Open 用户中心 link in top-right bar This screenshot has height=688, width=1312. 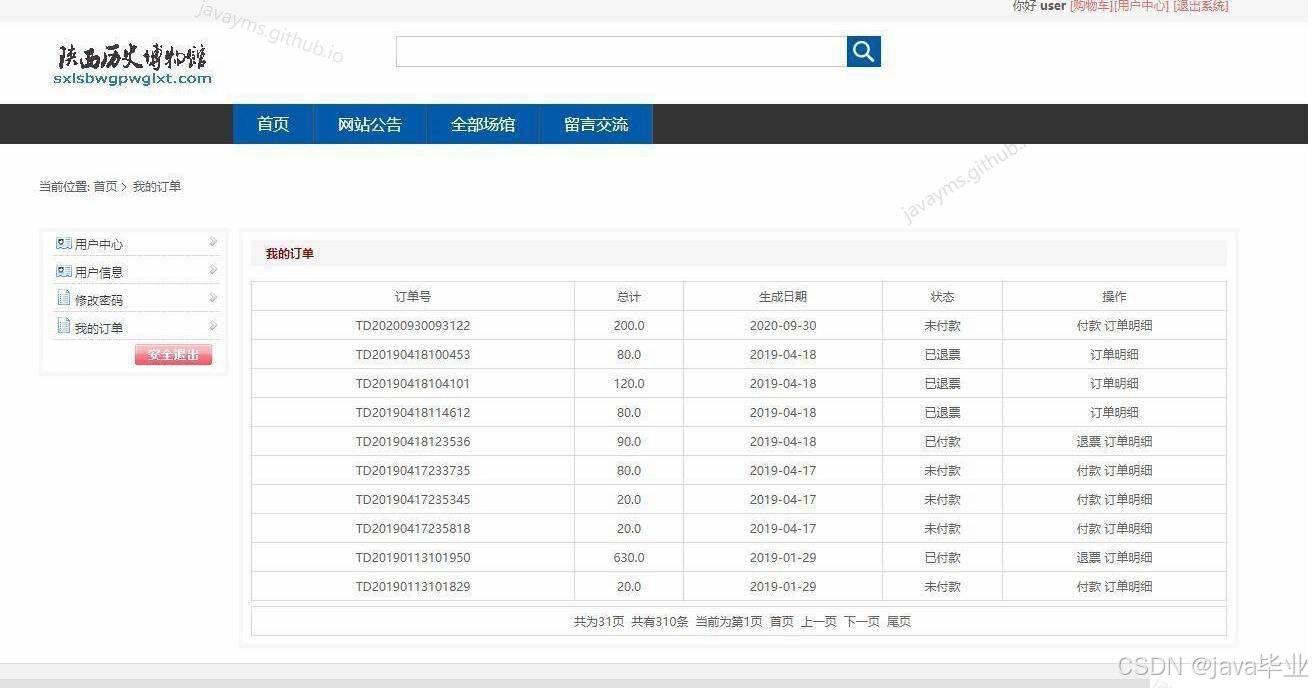coord(1141,6)
